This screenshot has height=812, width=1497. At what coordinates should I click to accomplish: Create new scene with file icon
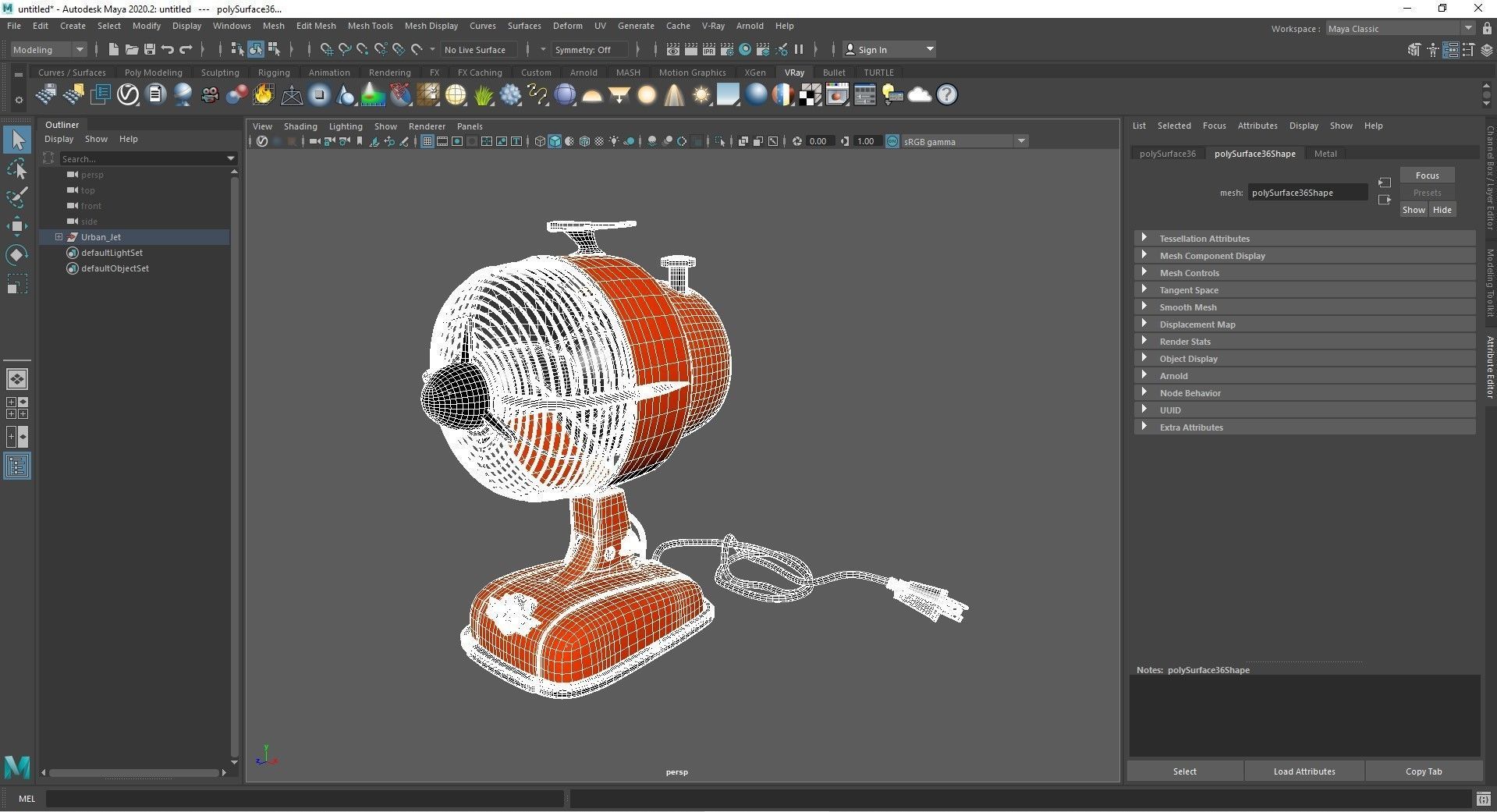click(x=114, y=49)
